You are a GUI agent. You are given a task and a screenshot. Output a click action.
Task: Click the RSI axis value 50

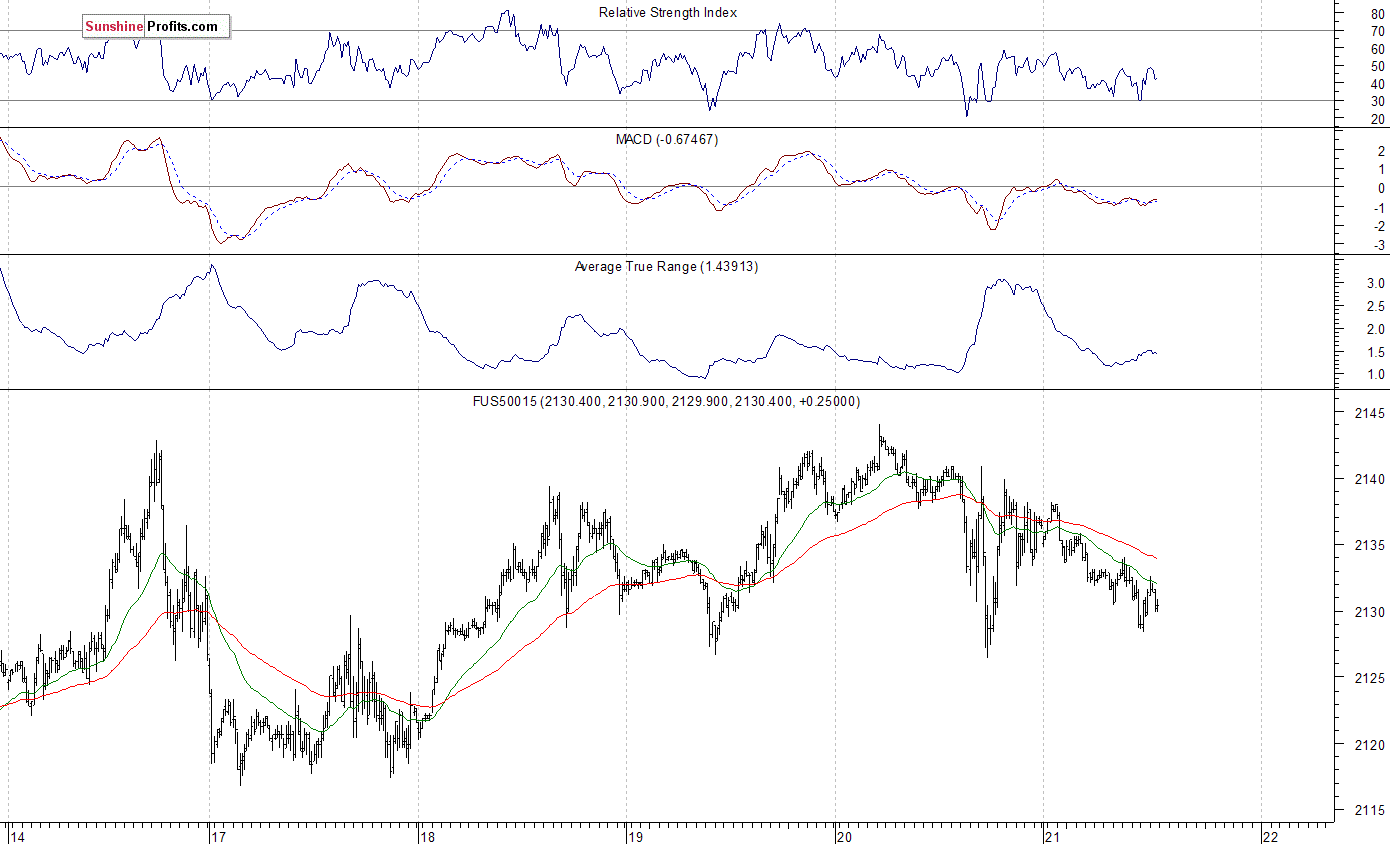1378,66
